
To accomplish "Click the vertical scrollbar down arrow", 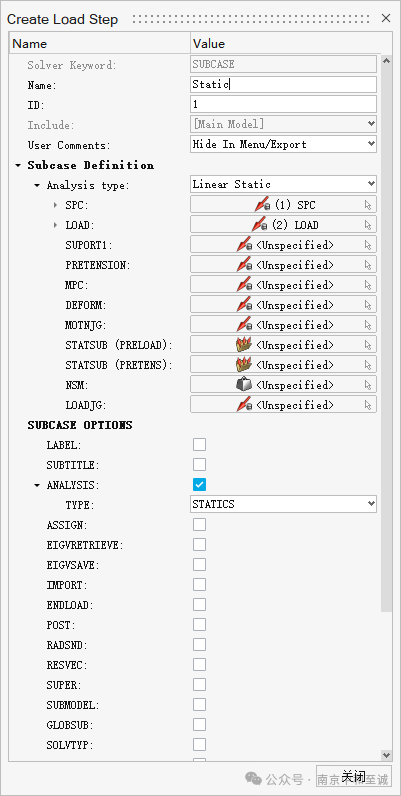I will (x=386, y=755).
